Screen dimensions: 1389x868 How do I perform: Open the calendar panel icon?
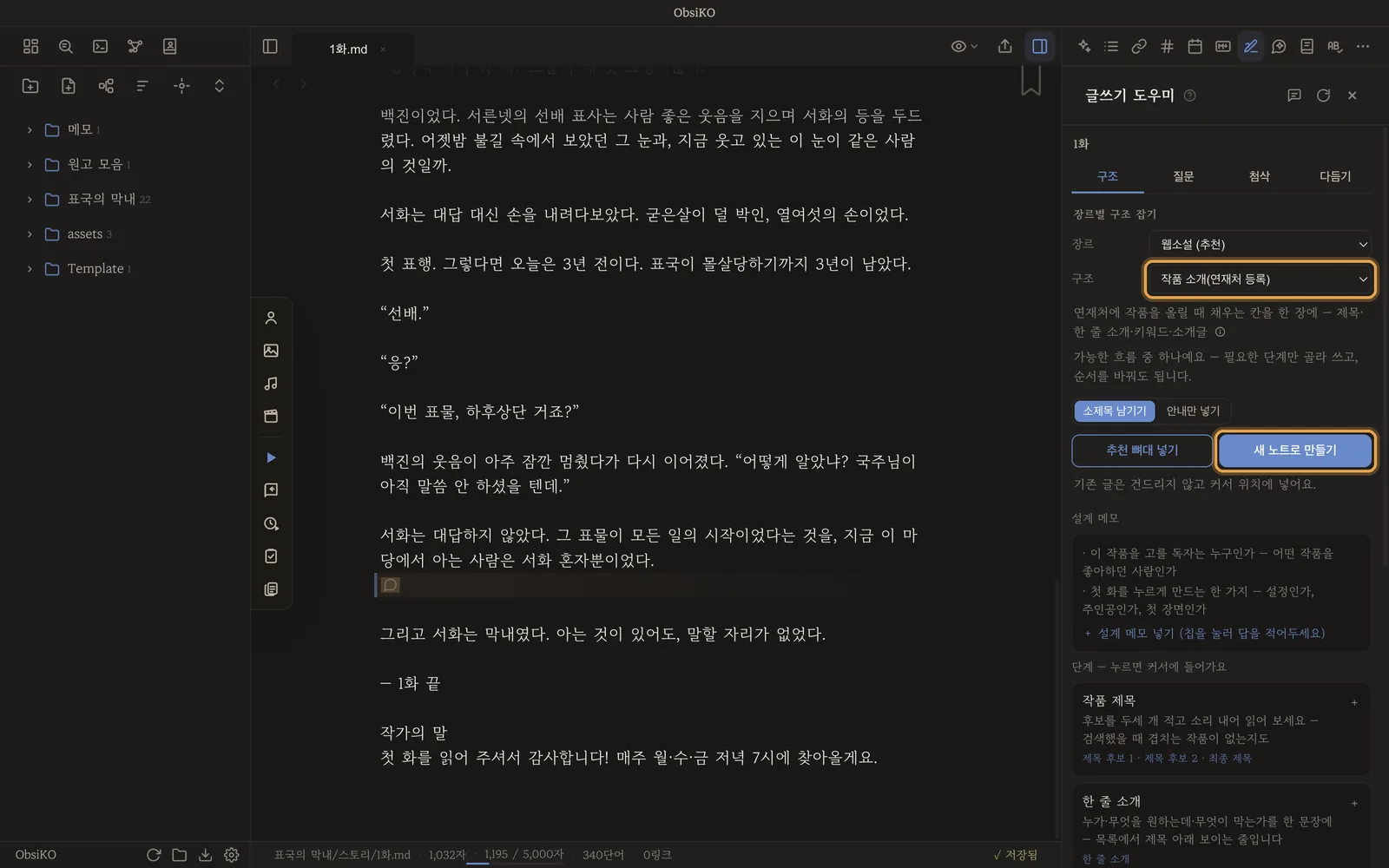coord(1195,46)
